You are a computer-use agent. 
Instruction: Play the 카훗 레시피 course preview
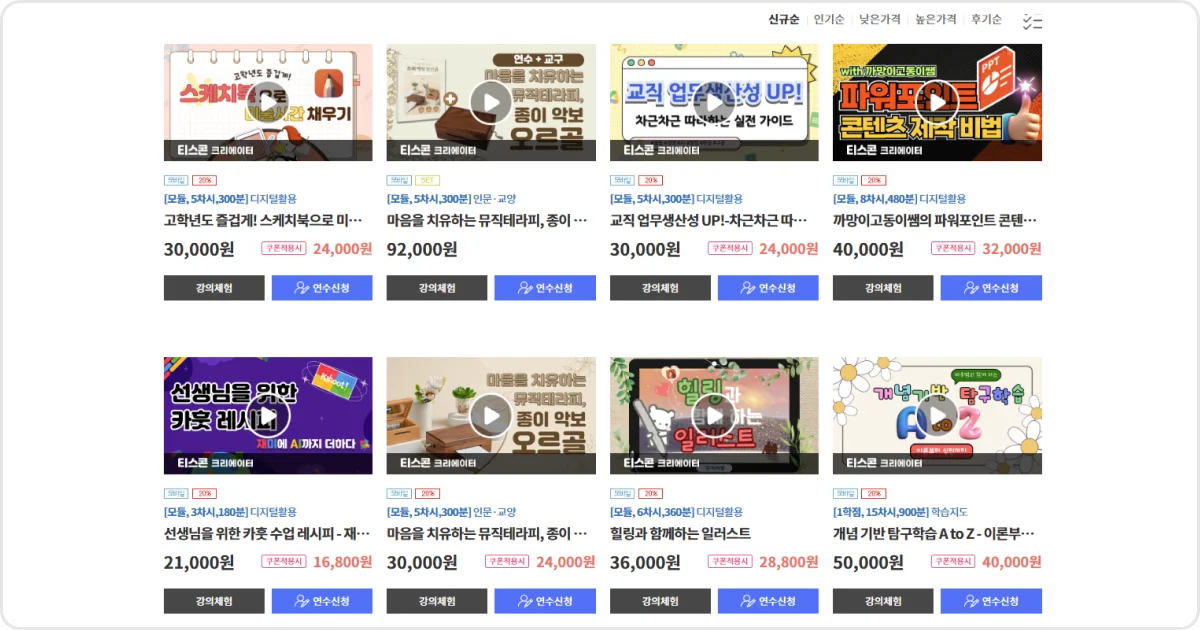click(268, 416)
